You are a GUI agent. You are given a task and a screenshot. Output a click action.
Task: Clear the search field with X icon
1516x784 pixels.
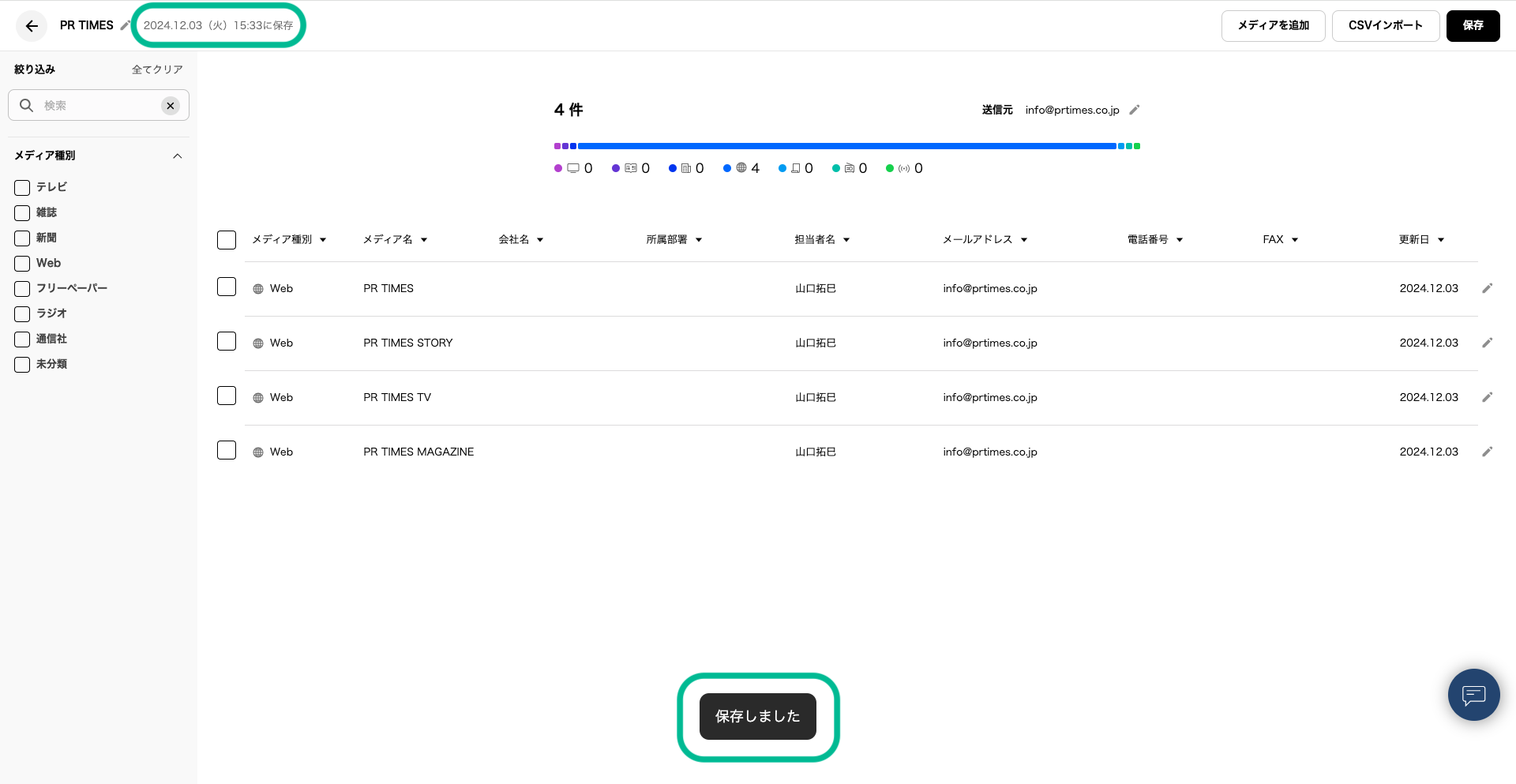pos(171,106)
